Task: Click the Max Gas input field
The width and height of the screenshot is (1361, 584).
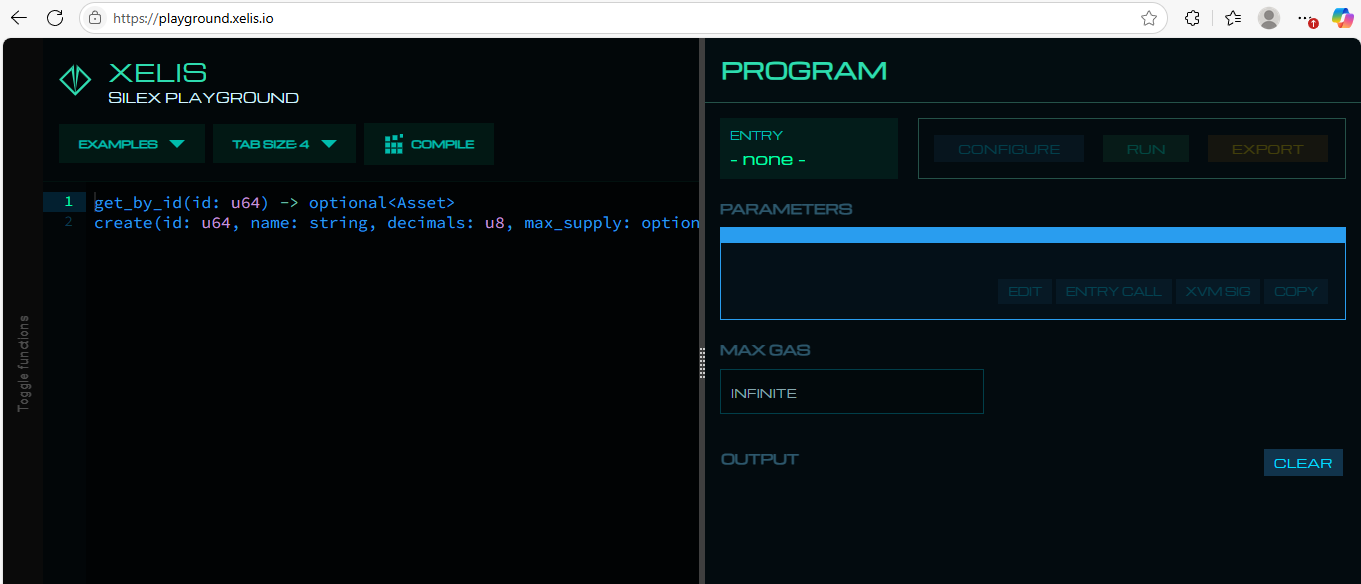Action: point(851,392)
